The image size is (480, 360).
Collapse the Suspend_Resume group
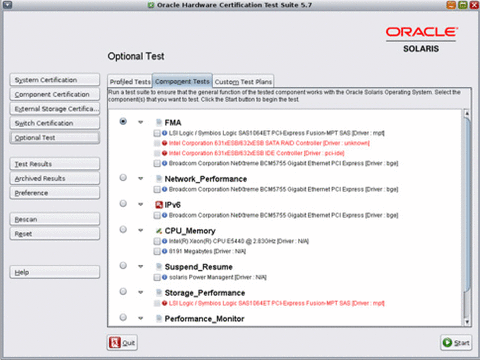(x=141, y=266)
